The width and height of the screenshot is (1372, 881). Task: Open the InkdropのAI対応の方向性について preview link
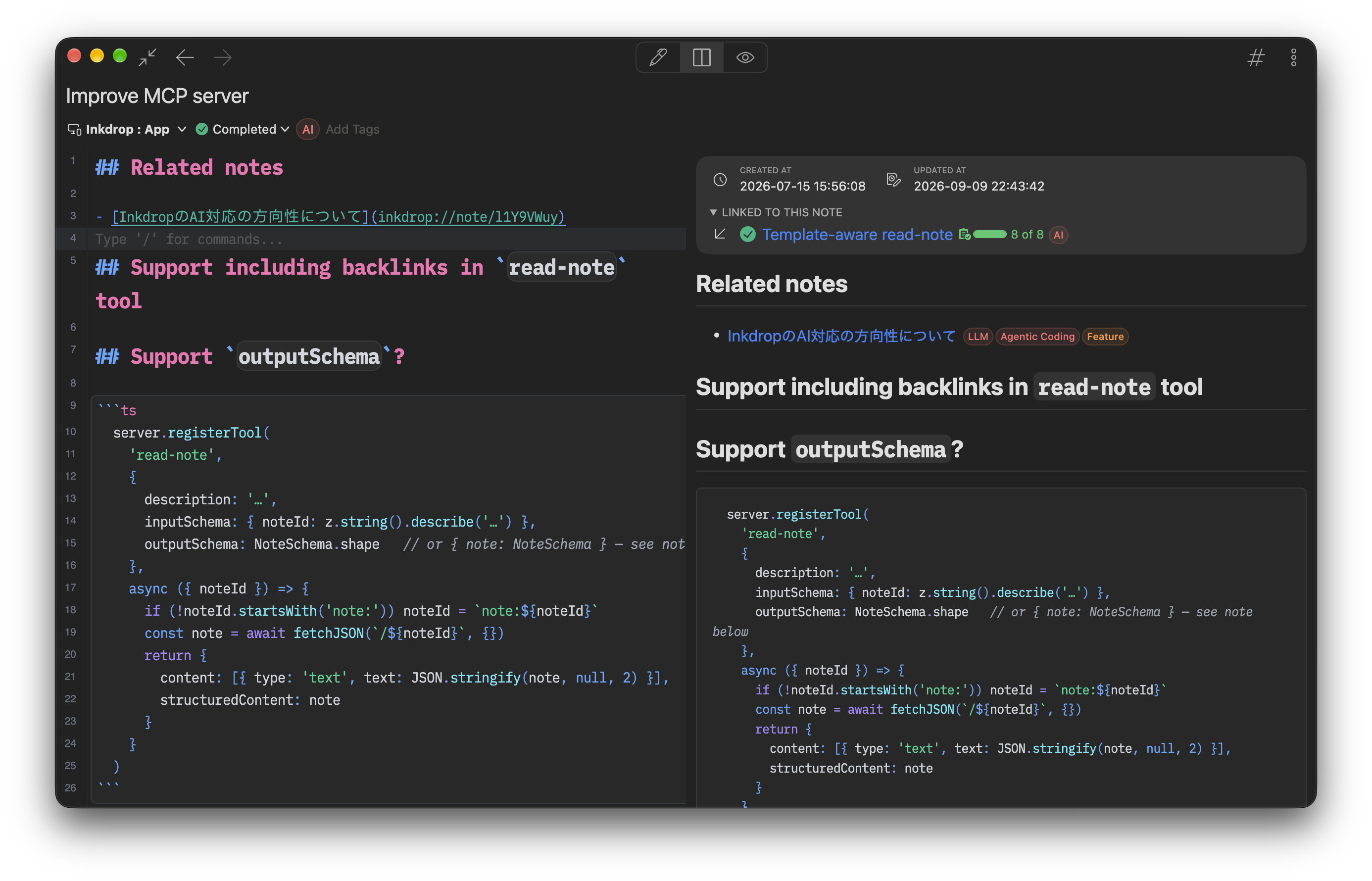click(x=841, y=336)
